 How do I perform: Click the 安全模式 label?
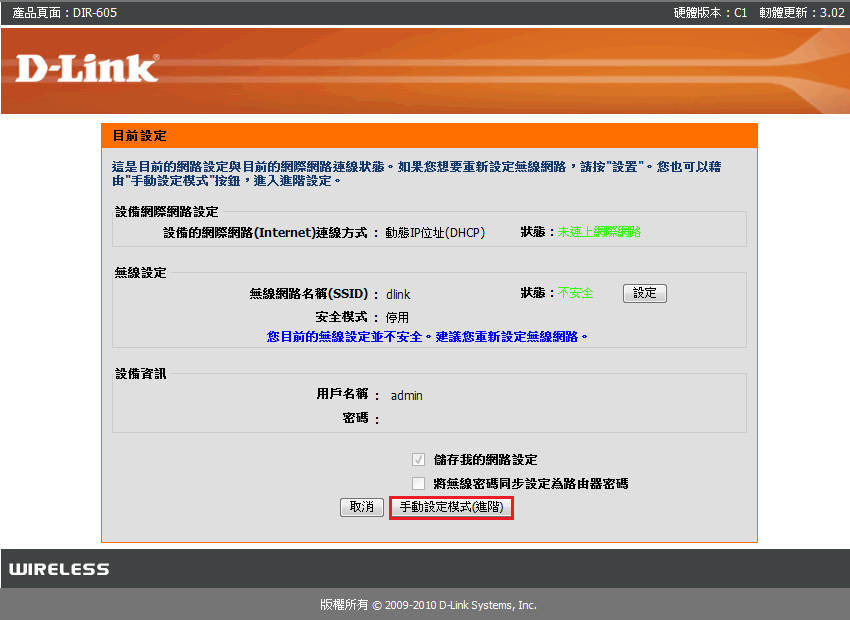(x=342, y=317)
